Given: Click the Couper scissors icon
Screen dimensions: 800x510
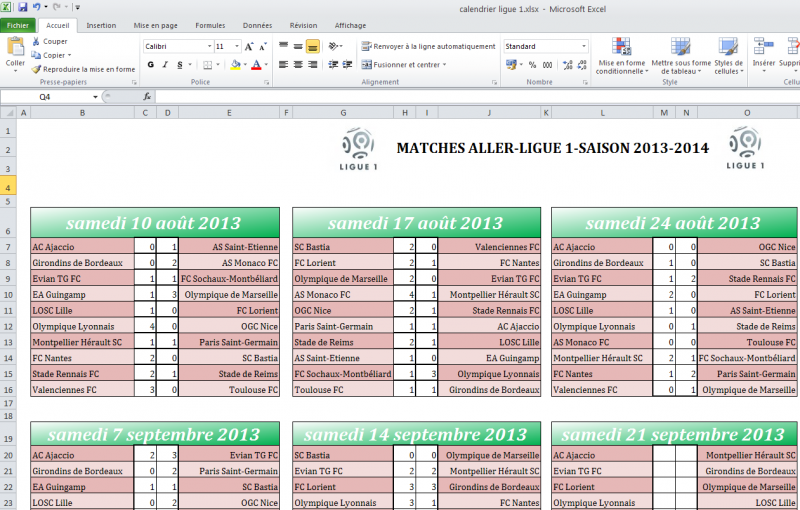Looking at the screenshot, I should tap(37, 42).
